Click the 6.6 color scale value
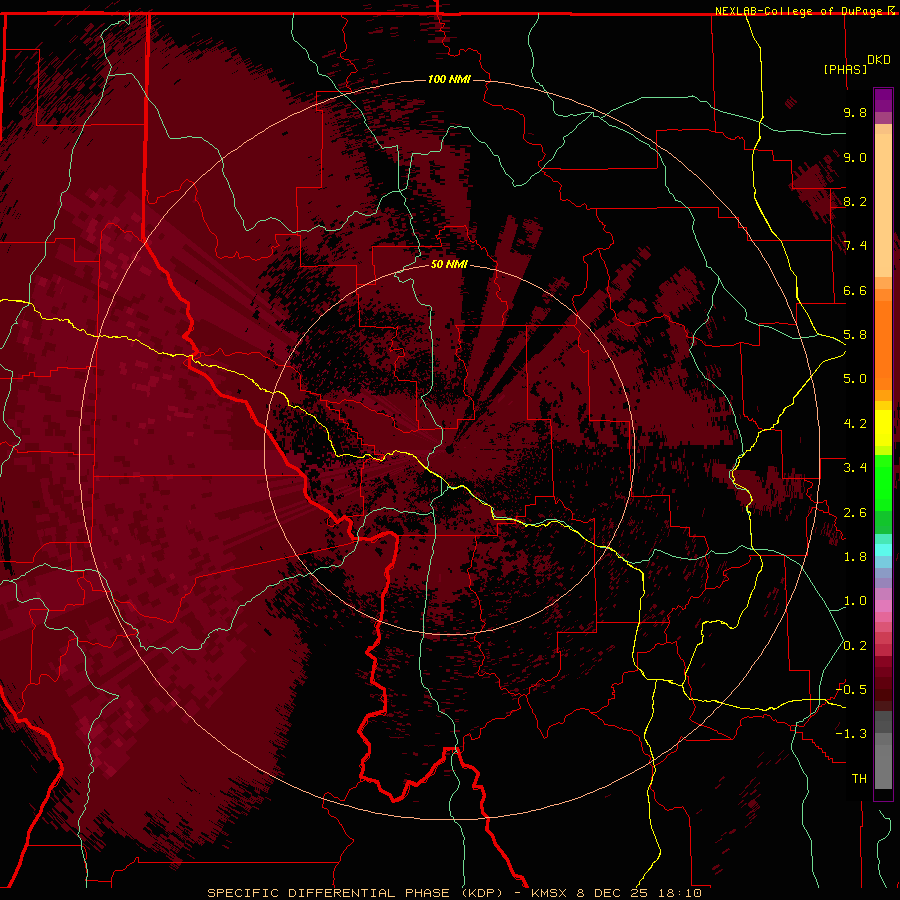 click(855, 290)
